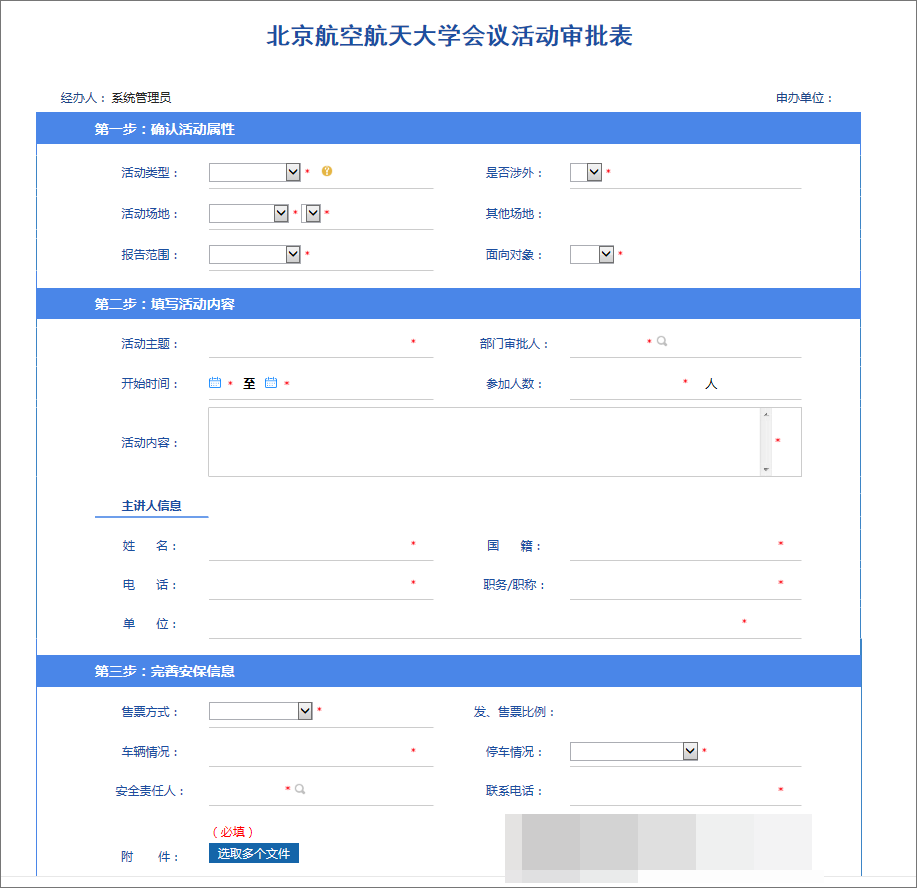Click the 活动内容 scrollbar down arrow
917x888 pixels.
point(766,470)
